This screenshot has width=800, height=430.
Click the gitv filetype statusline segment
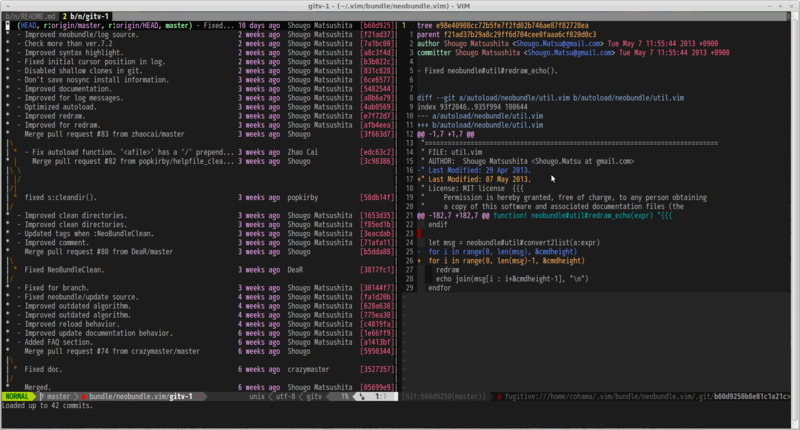(x=314, y=396)
